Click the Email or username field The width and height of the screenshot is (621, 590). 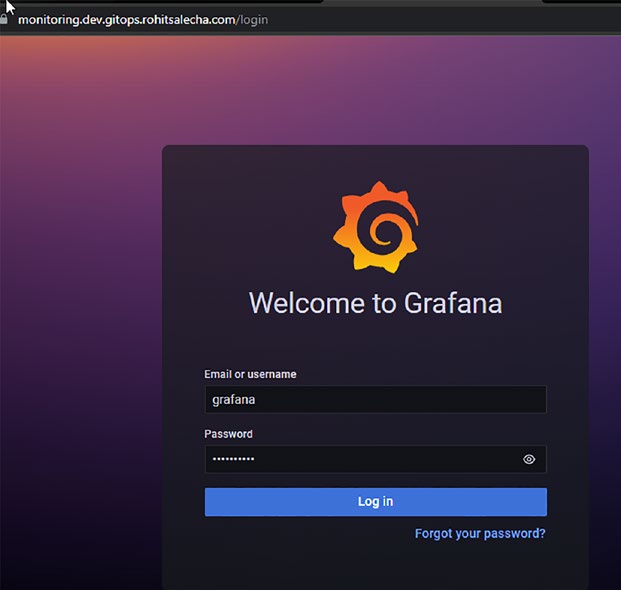point(375,400)
